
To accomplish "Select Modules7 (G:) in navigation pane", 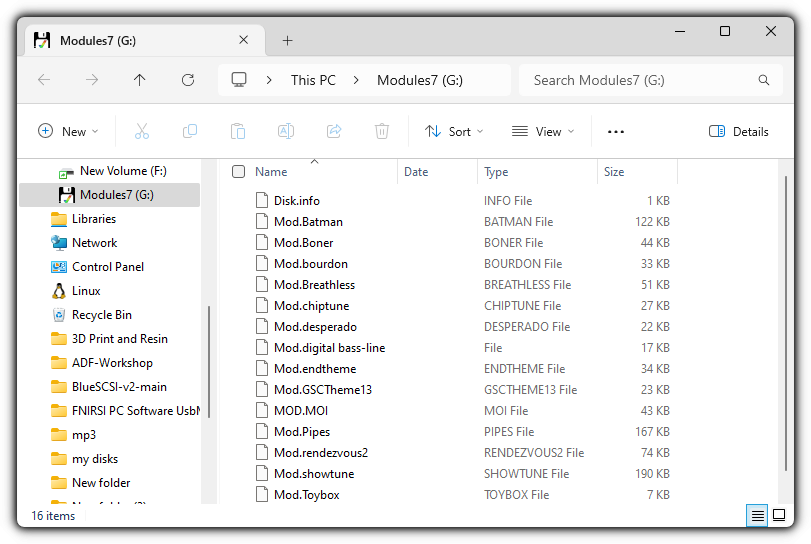I will [x=110, y=195].
